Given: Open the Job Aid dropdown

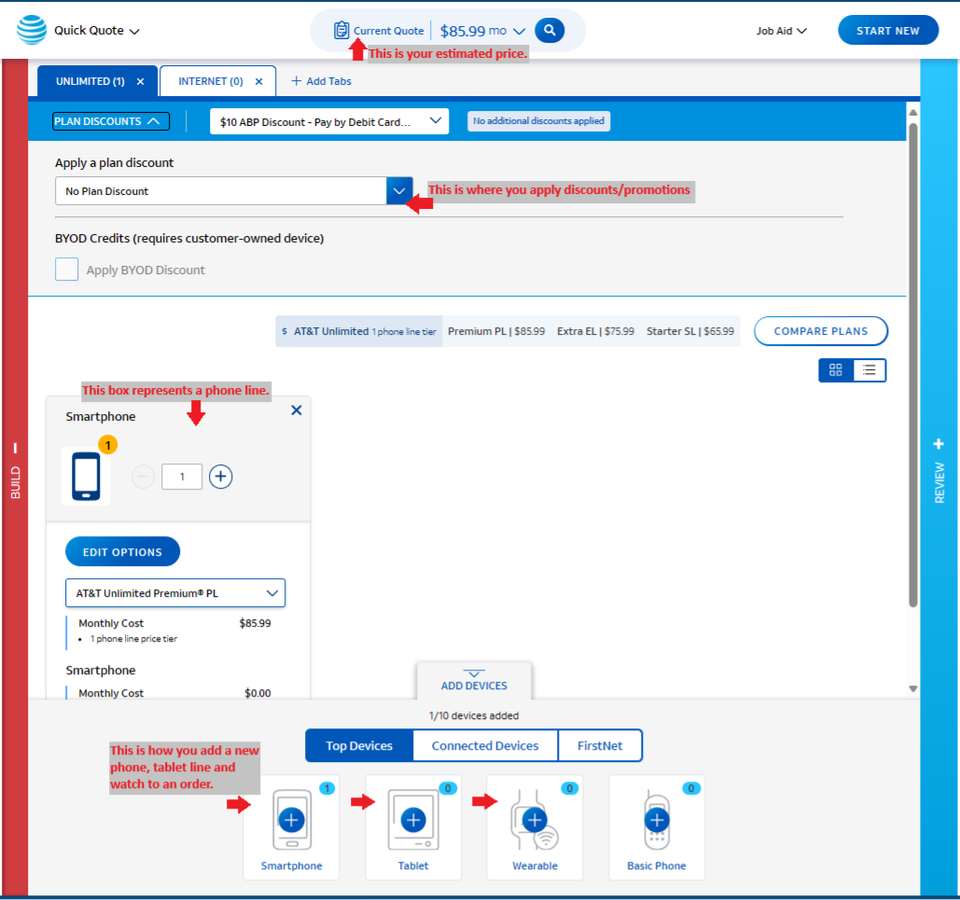Looking at the screenshot, I should tap(781, 31).
